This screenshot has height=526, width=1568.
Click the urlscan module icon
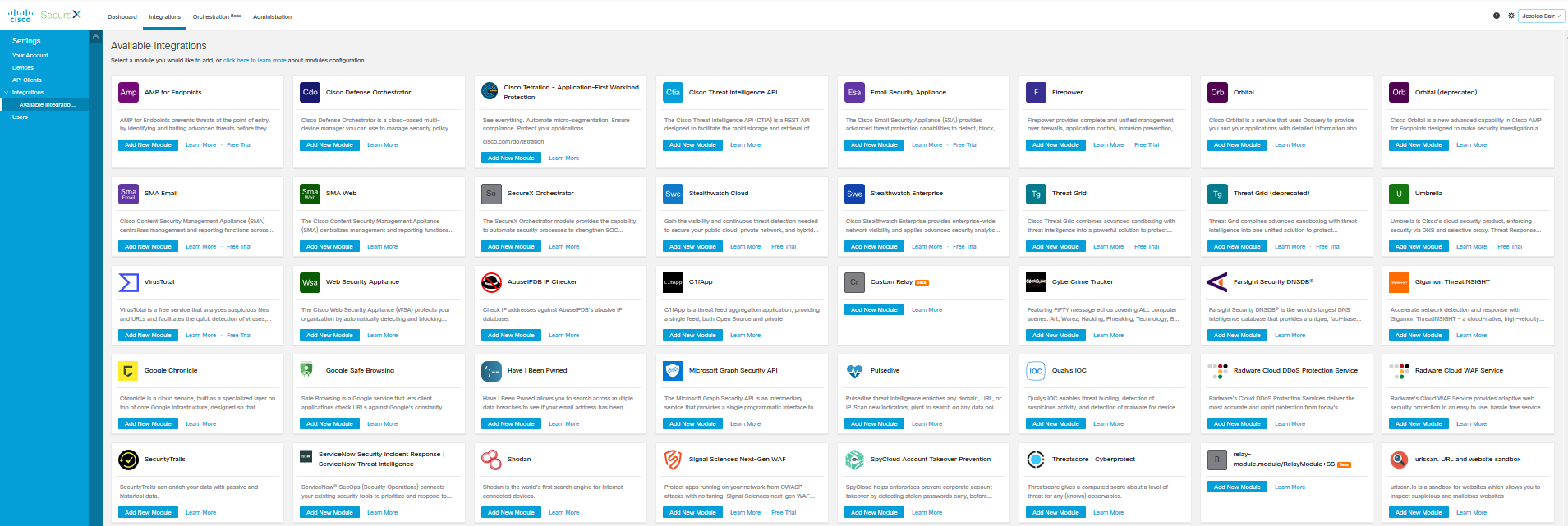(x=1399, y=460)
